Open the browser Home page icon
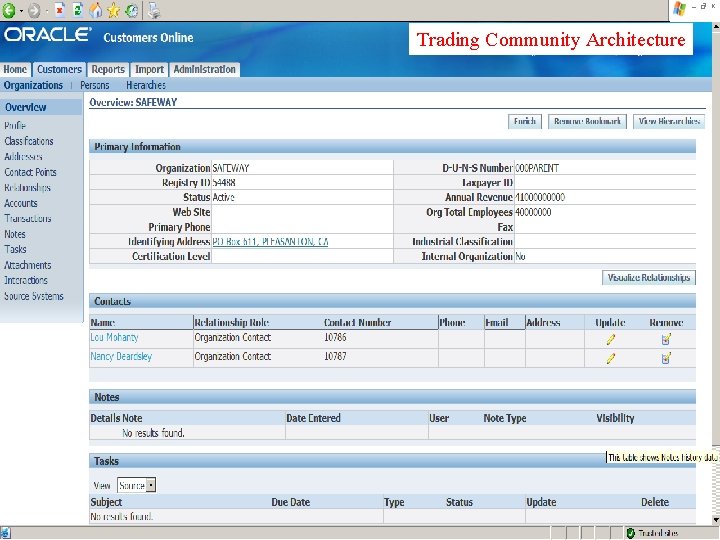The image size is (720, 540). (96, 10)
